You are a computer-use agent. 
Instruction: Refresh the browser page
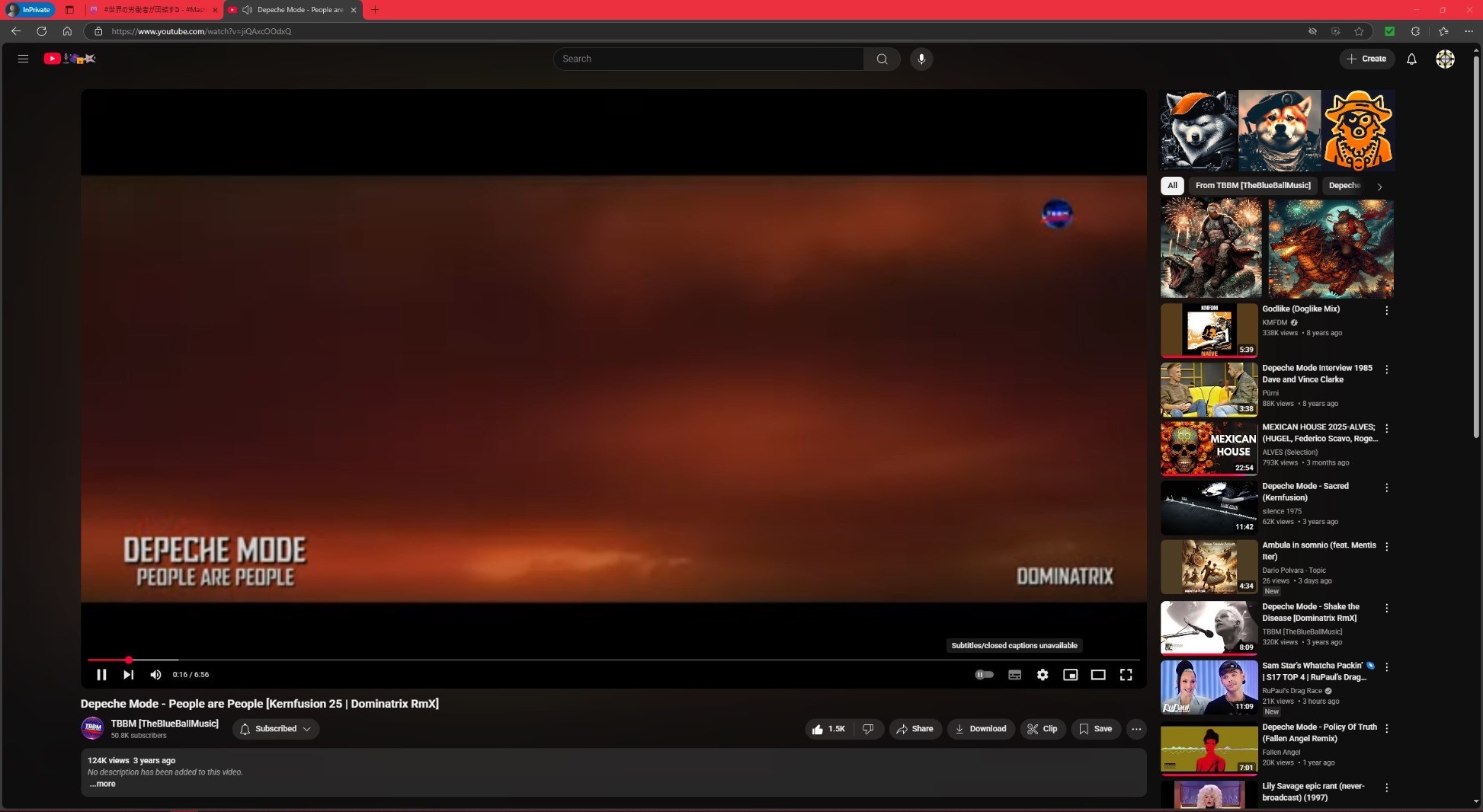coord(42,31)
